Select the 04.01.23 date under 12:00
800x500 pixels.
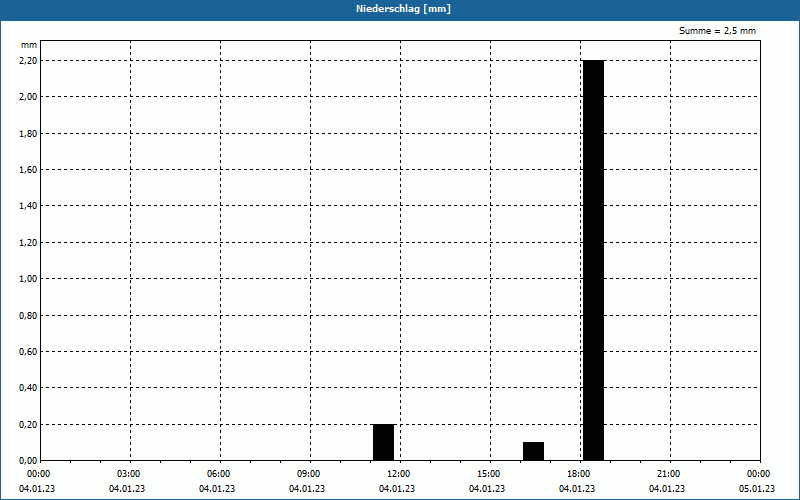pos(397,489)
